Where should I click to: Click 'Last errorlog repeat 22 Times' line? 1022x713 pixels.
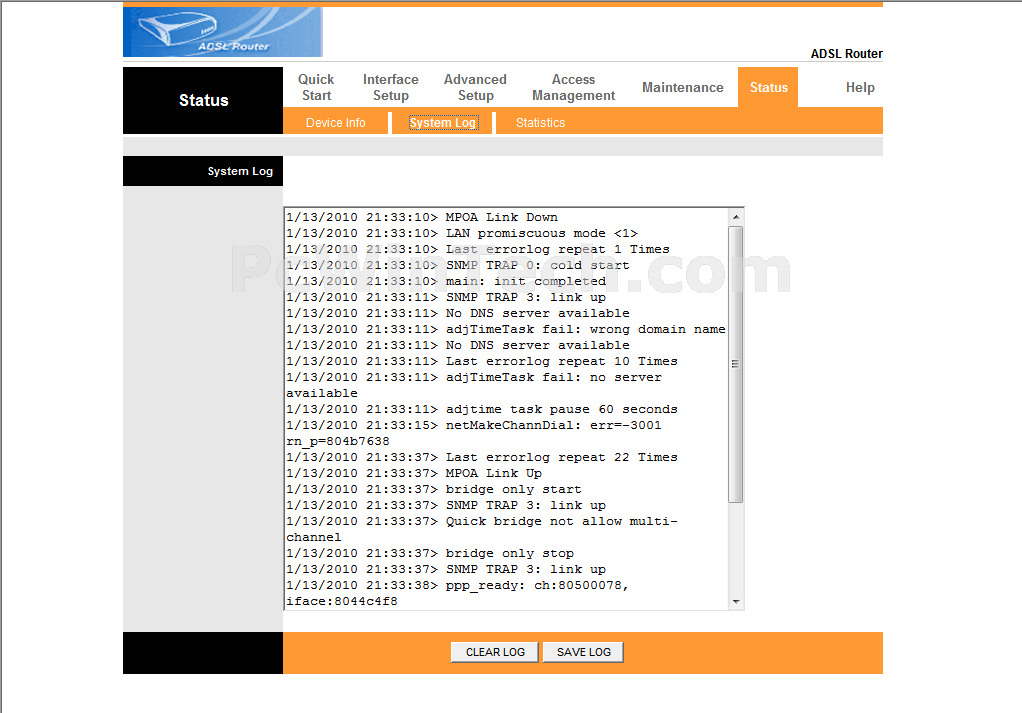tap(482, 458)
